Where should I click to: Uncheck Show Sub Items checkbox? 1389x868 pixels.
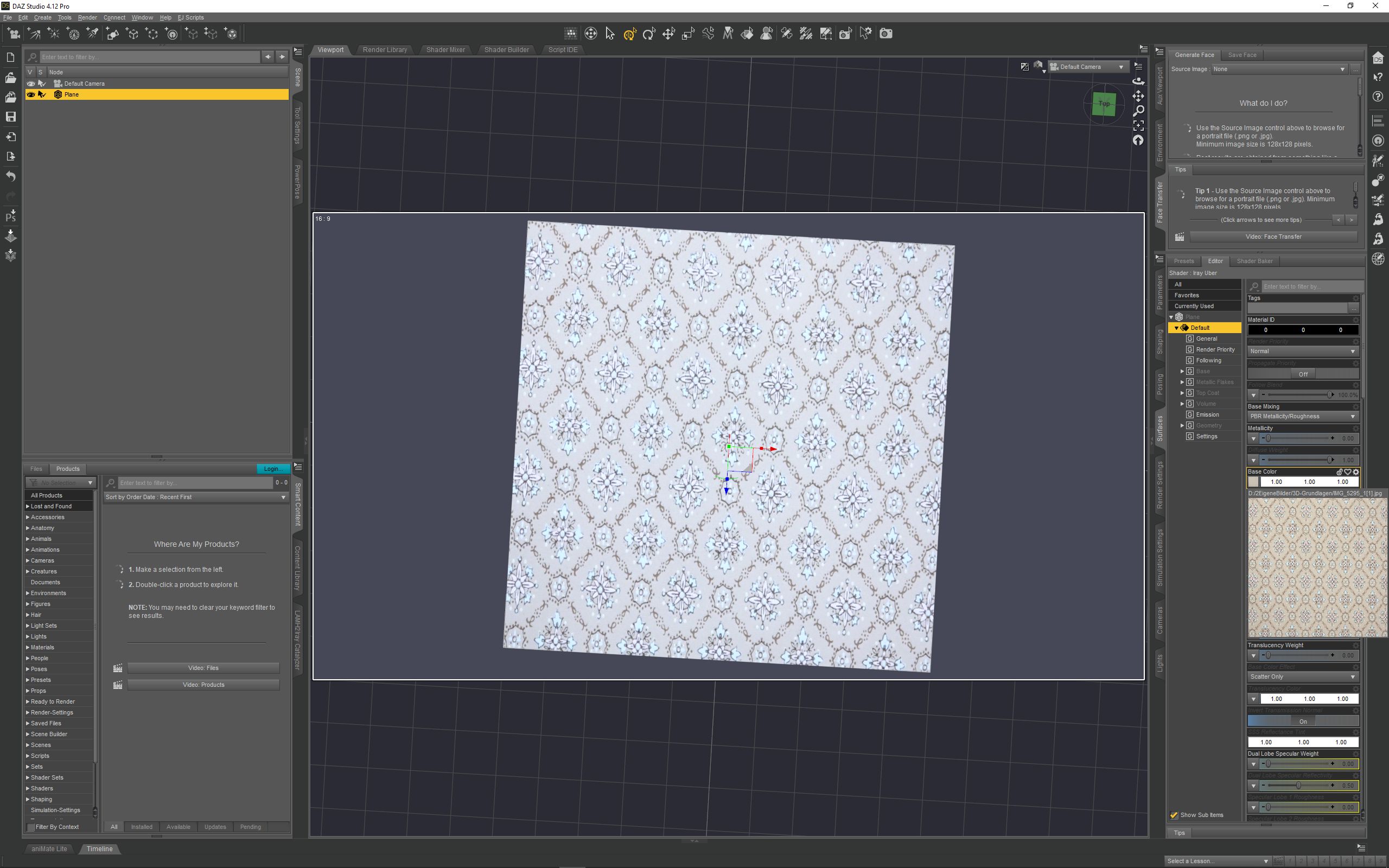point(1174,815)
